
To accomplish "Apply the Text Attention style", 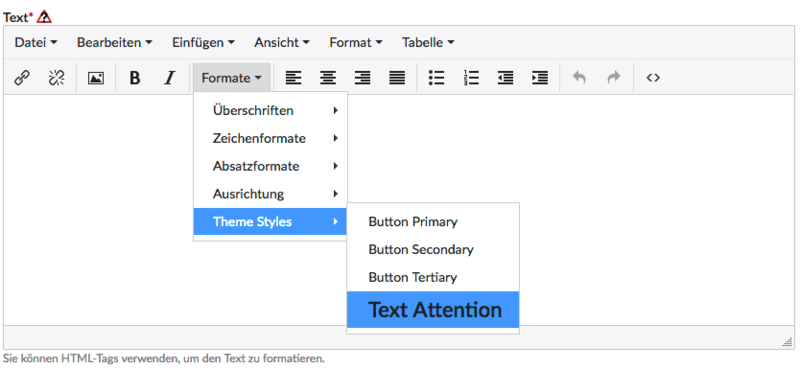I will pos(433,310).
